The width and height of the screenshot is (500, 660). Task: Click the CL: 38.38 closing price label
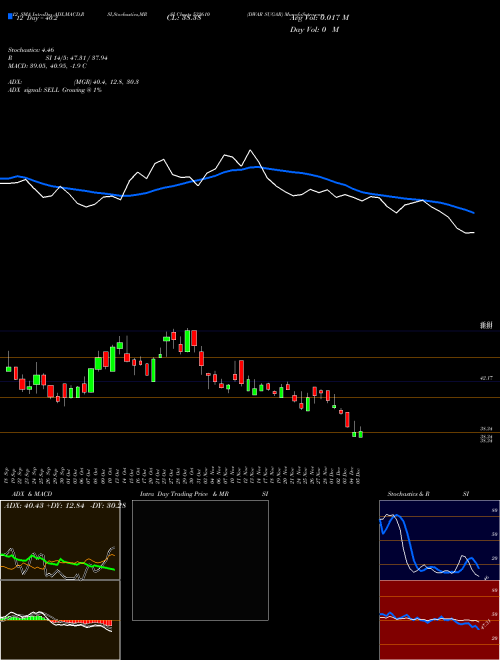[185, 19]
